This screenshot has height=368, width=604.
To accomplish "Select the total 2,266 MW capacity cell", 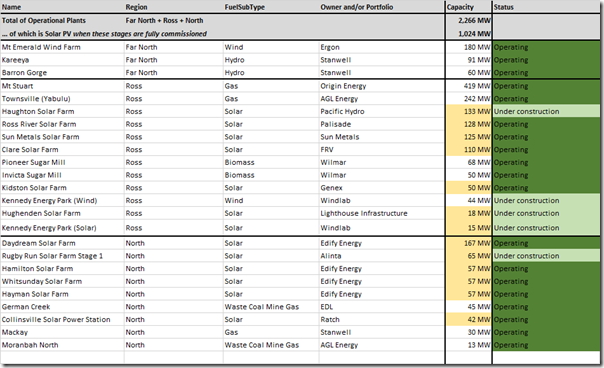I will pos(468,20).
